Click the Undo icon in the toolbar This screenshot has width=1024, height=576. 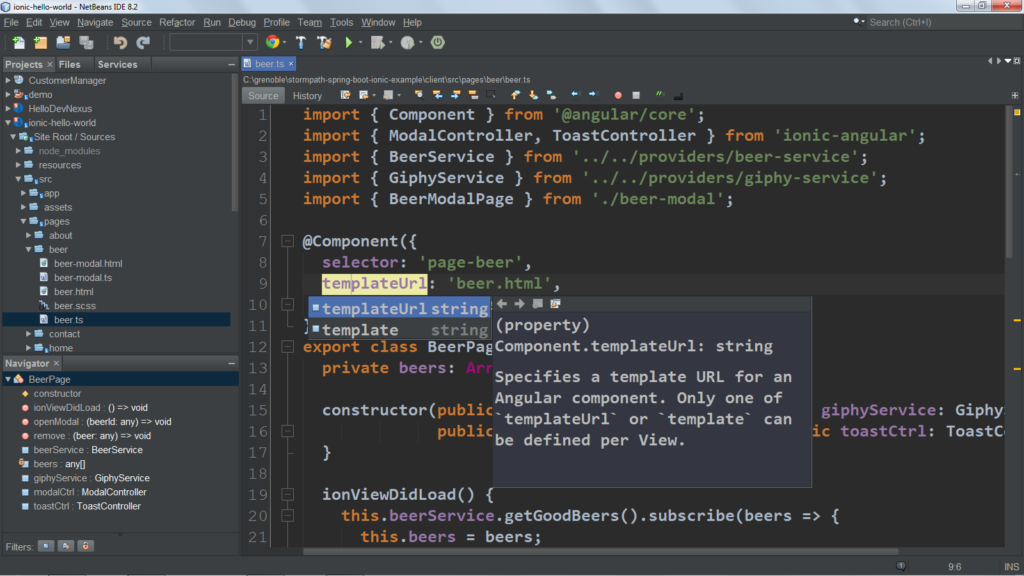[x=120, y=42]
